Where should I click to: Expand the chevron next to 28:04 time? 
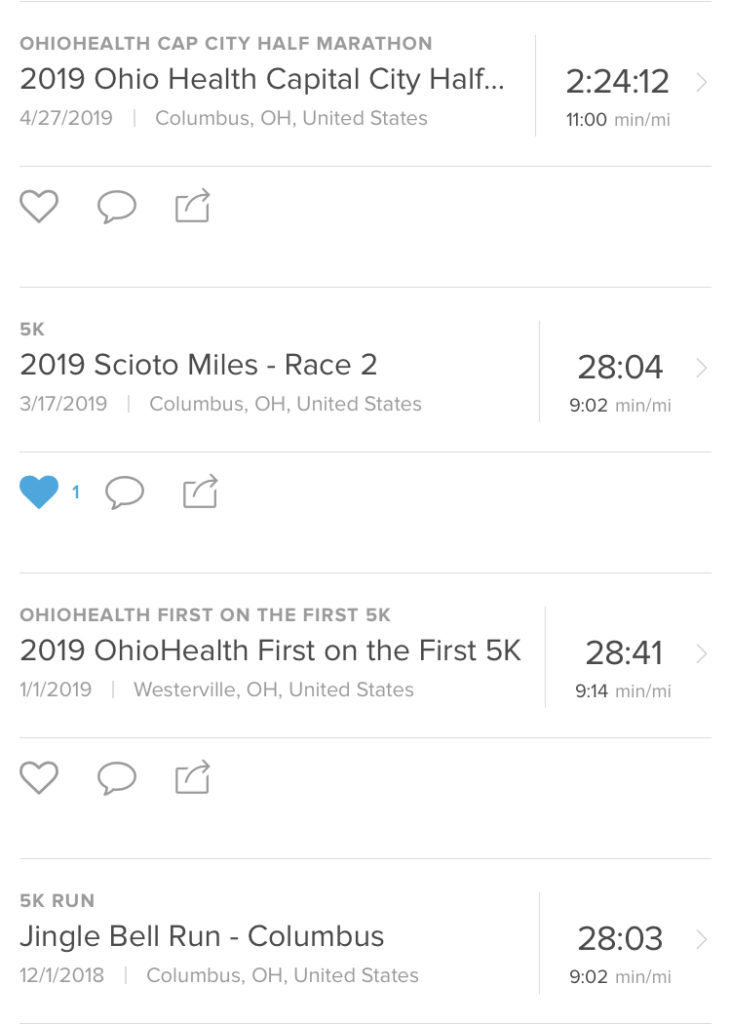pos(702,368)
